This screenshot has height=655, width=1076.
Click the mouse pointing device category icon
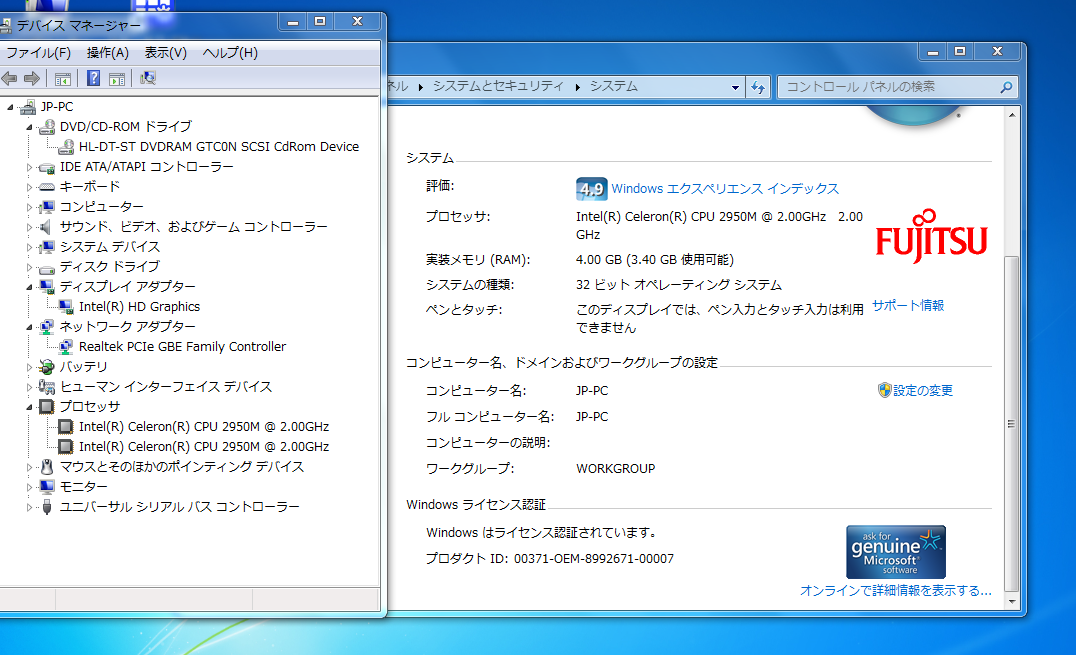click(47, 467)
